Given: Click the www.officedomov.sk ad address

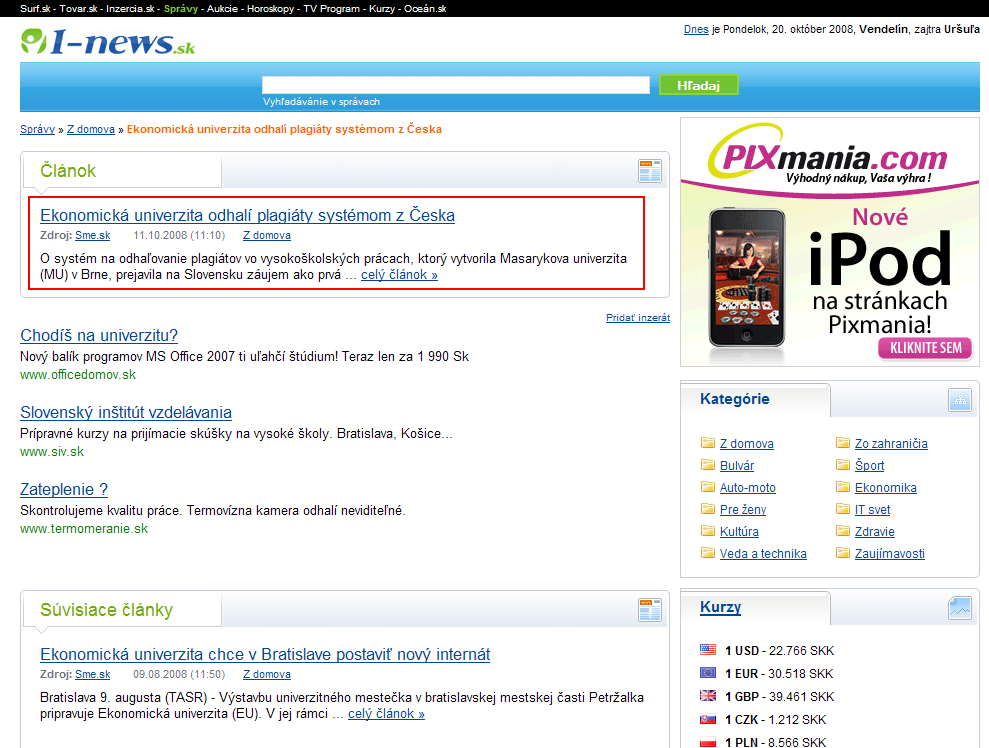Looking at the screenshot, I should point(78,375).
